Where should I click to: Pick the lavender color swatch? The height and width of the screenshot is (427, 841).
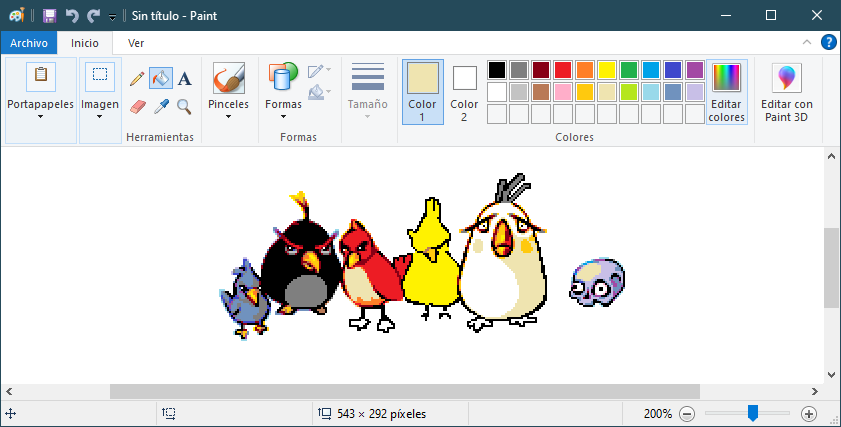coord(695,92)
